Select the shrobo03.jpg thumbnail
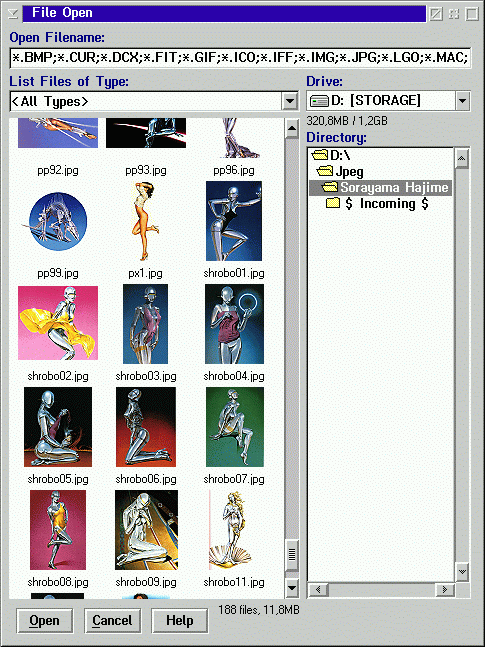 click(x=145, y=324)
